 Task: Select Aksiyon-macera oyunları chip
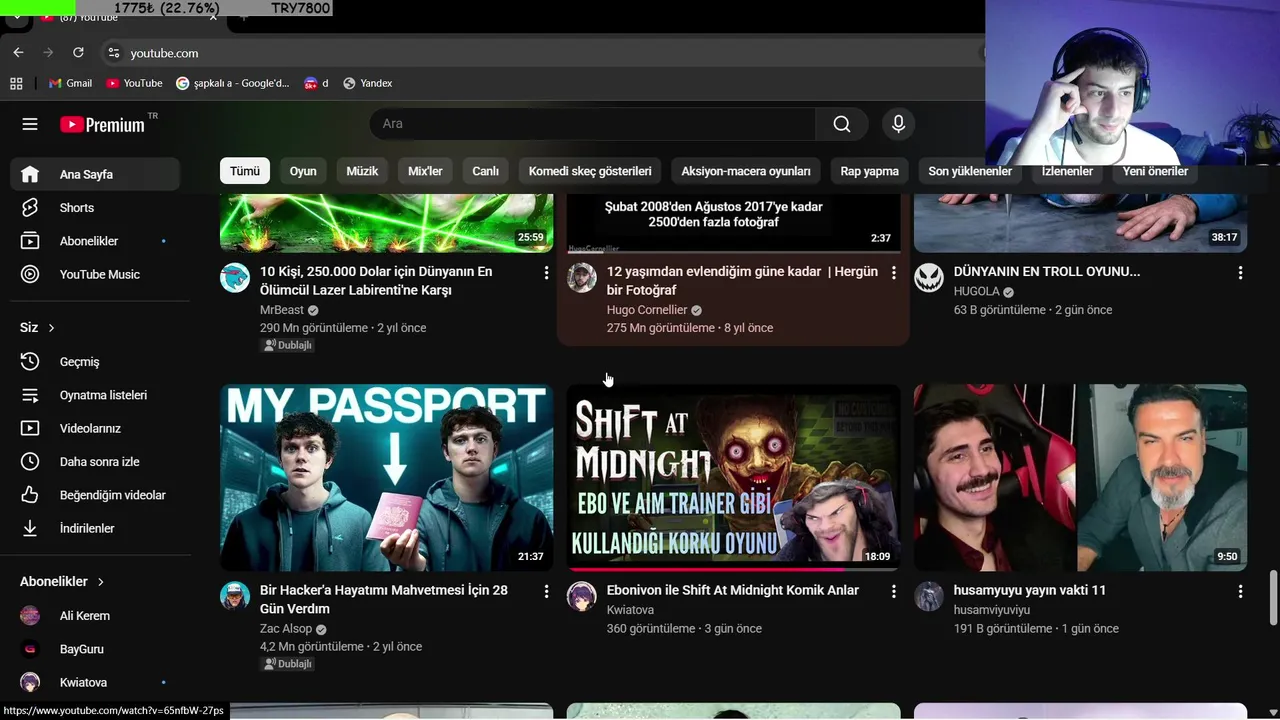click(x=746, y=171)
